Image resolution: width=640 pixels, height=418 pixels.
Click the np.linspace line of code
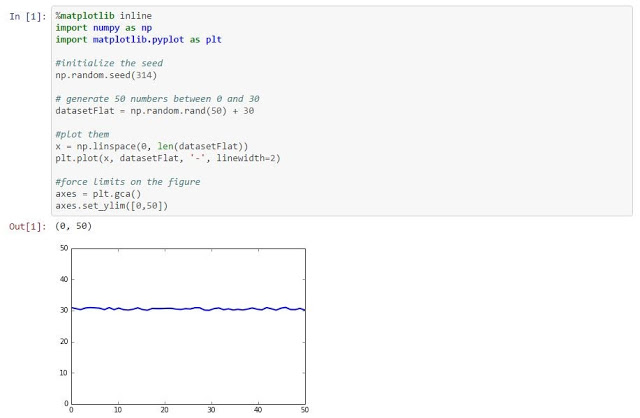[140, 146]
